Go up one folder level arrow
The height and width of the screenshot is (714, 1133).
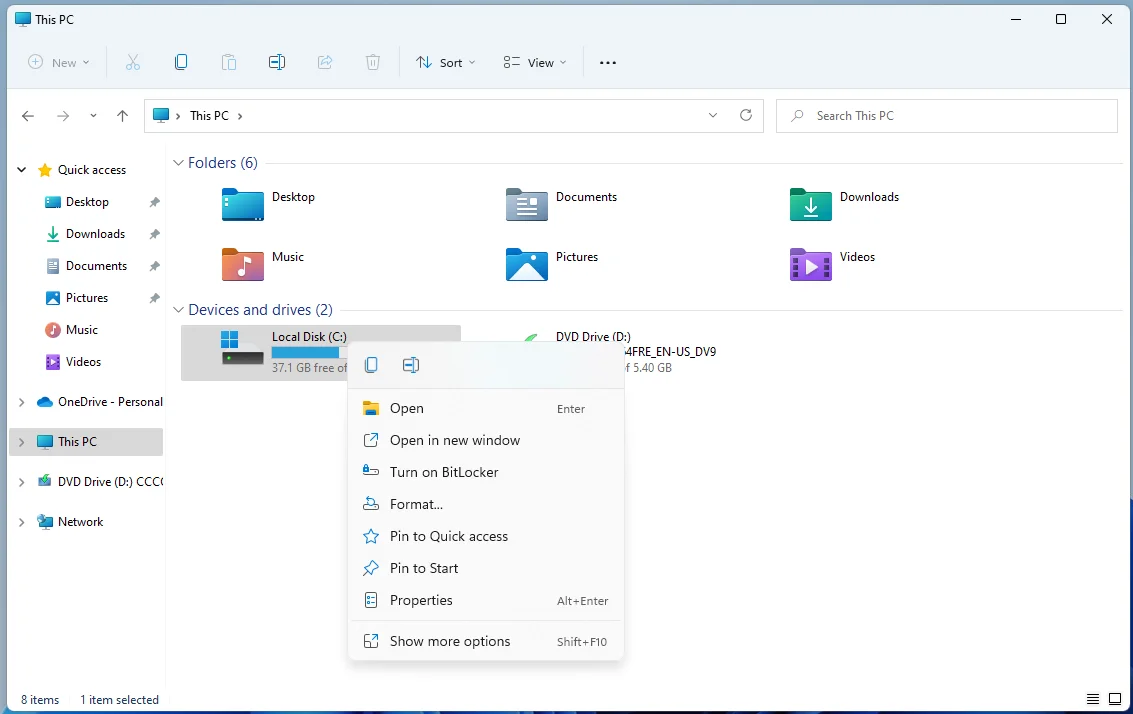122,116
